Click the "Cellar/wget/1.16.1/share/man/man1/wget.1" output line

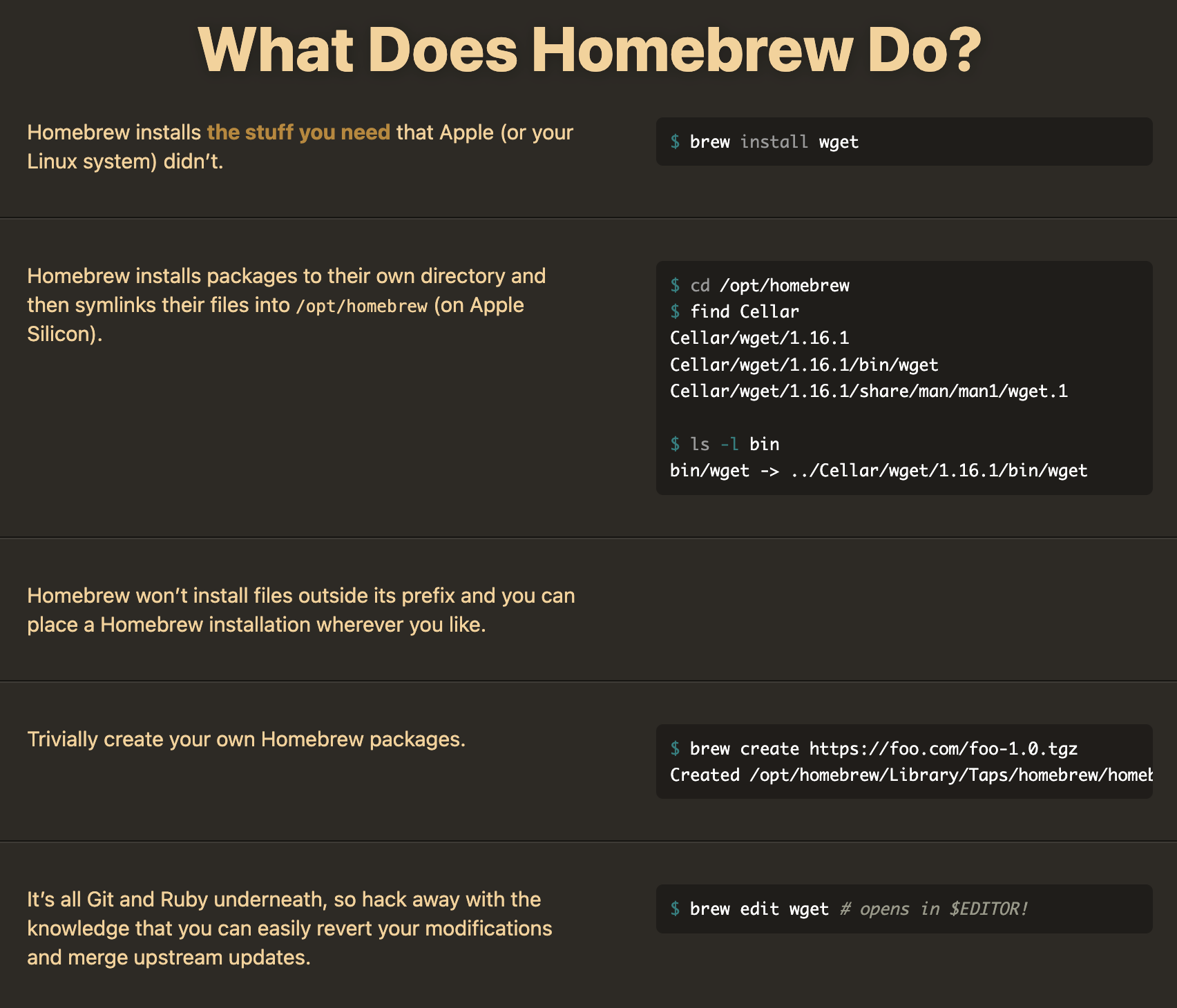869,391
